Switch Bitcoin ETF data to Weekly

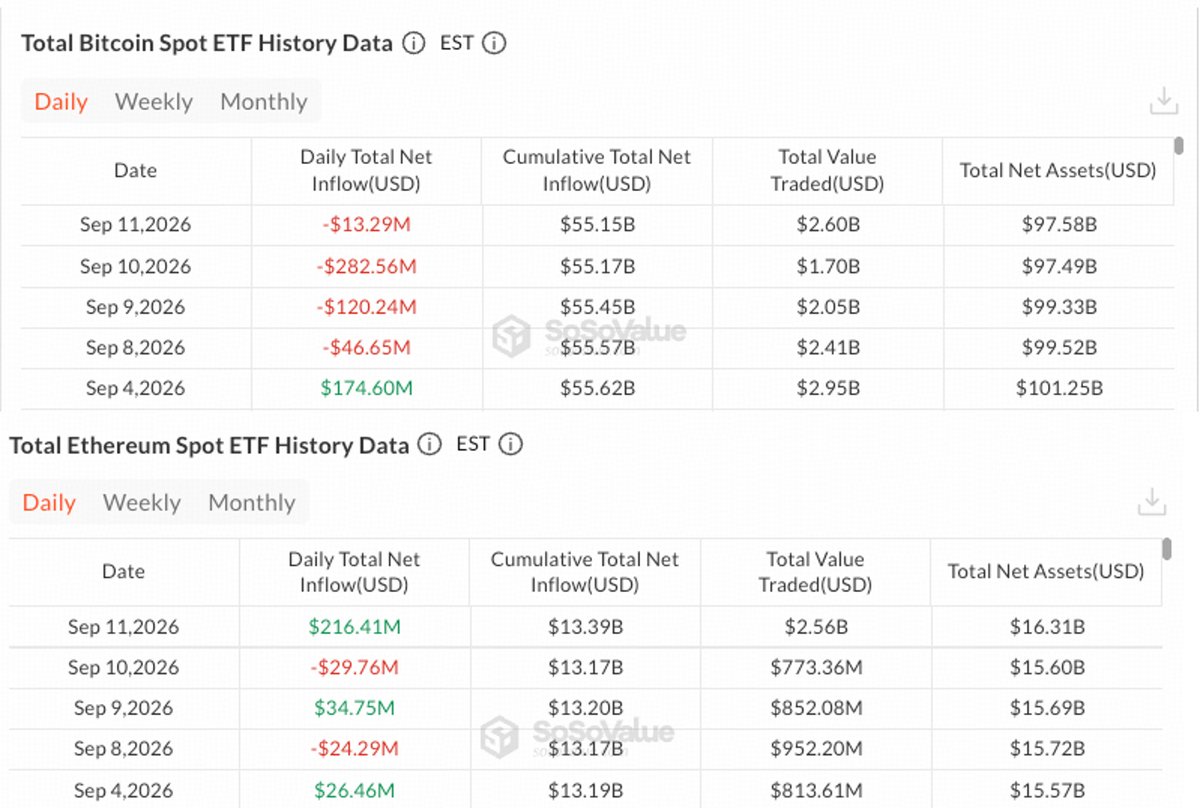(x=154, y=102)
